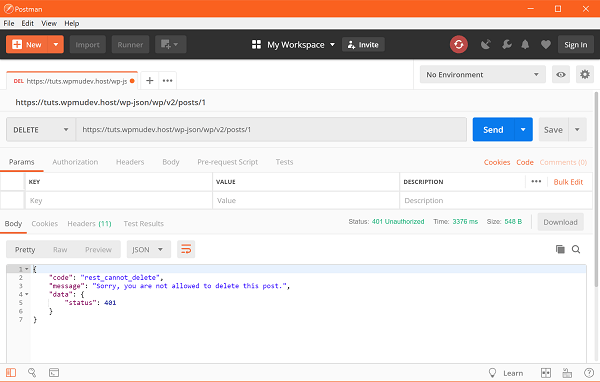Open the Code link
Image resolution: width=600 pixels, height=382 pixels.
(525, 162)
